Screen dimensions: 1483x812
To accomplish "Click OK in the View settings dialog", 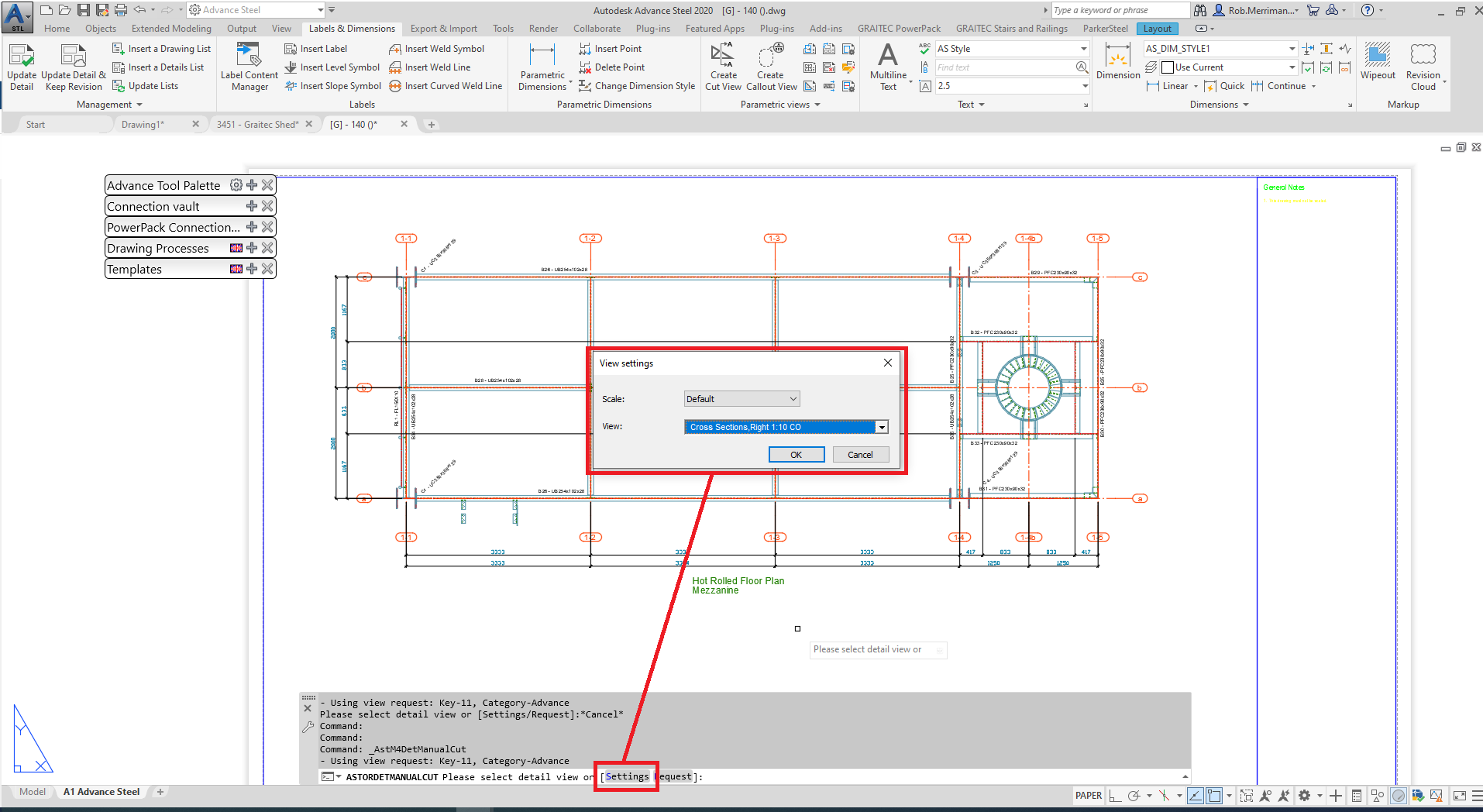I will pos(796,454).
